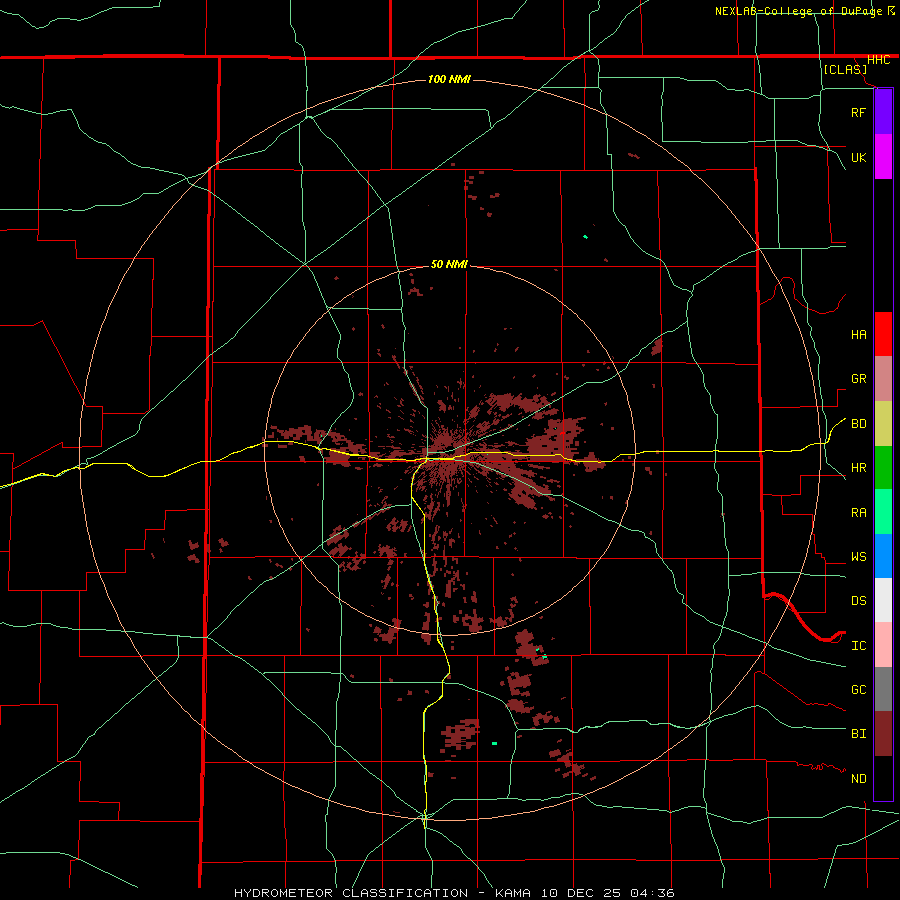The width and height of the screenshot is (900, 900).
Task: Click the "HR" legend label
Action: point(858,468)
